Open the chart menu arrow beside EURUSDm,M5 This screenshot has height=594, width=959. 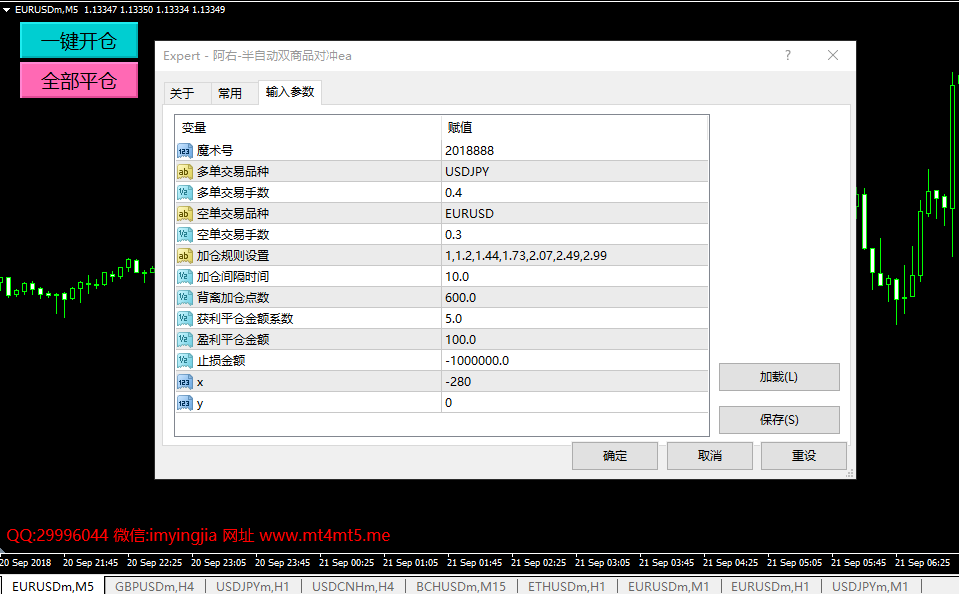(x=6, y=10)
